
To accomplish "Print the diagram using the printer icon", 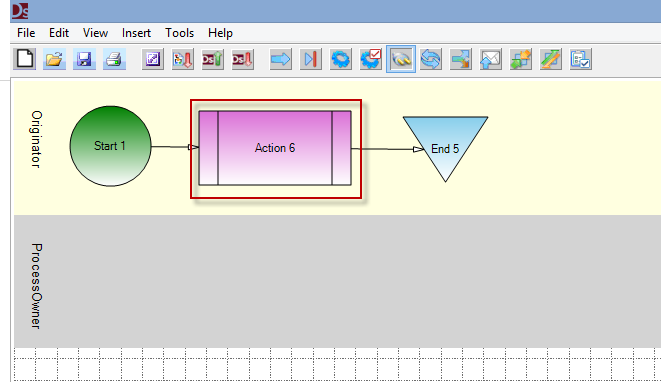I will click(114, 59).
